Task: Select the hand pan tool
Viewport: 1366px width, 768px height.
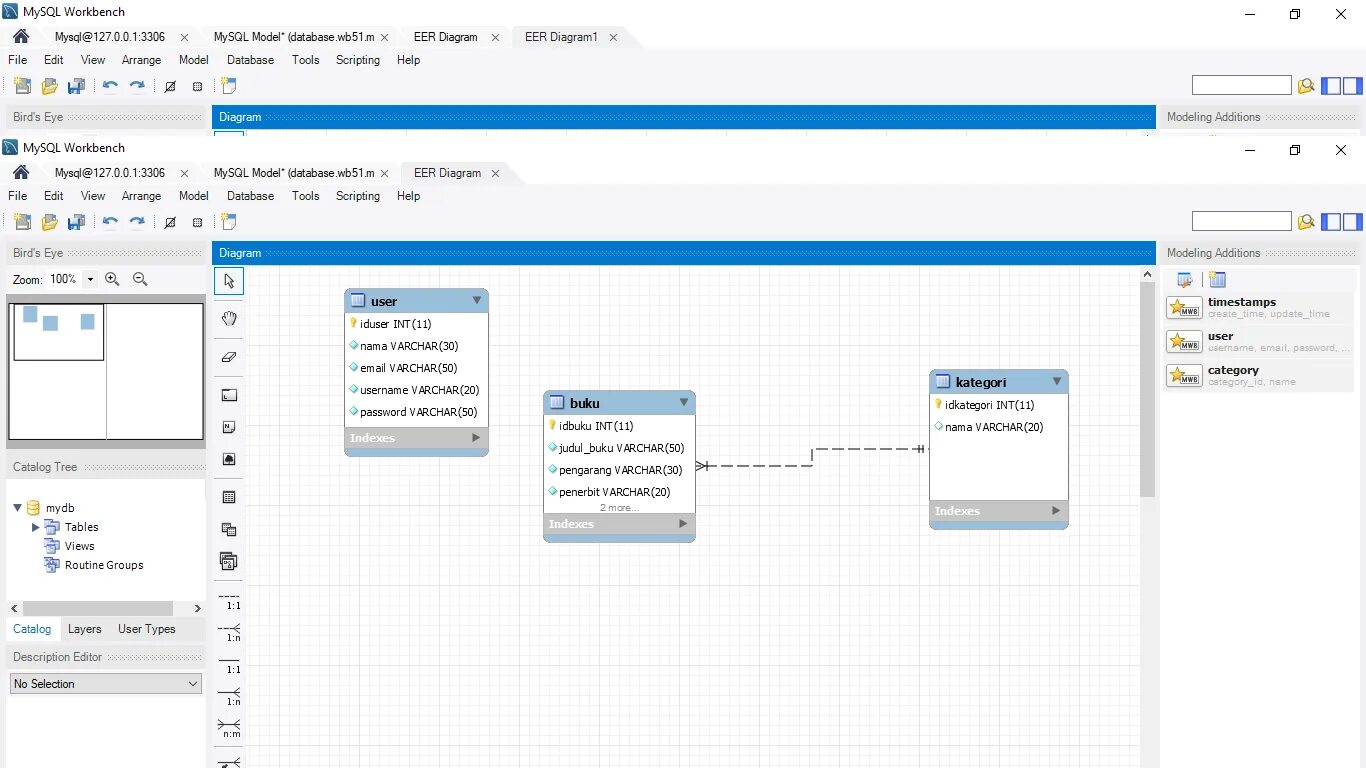Action: click(x=229, y=318)
